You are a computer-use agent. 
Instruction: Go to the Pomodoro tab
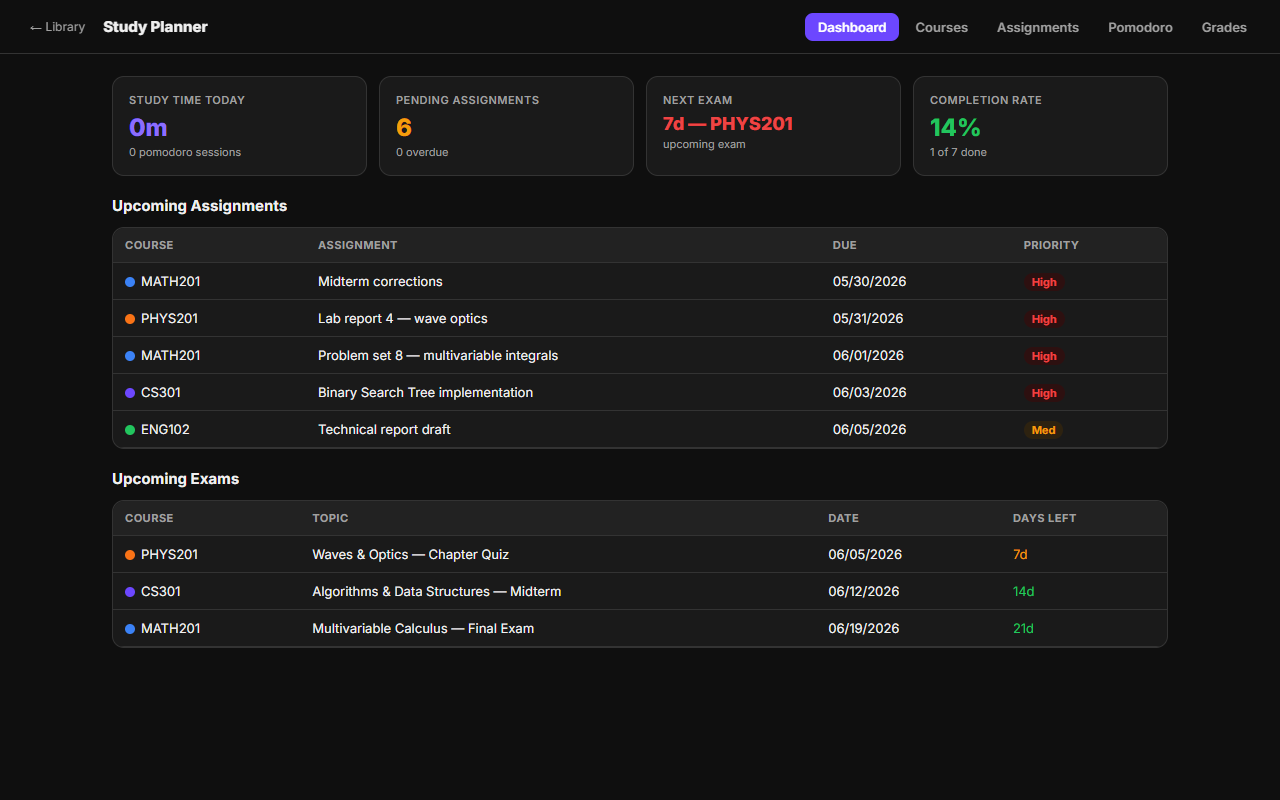[1140, 27]
